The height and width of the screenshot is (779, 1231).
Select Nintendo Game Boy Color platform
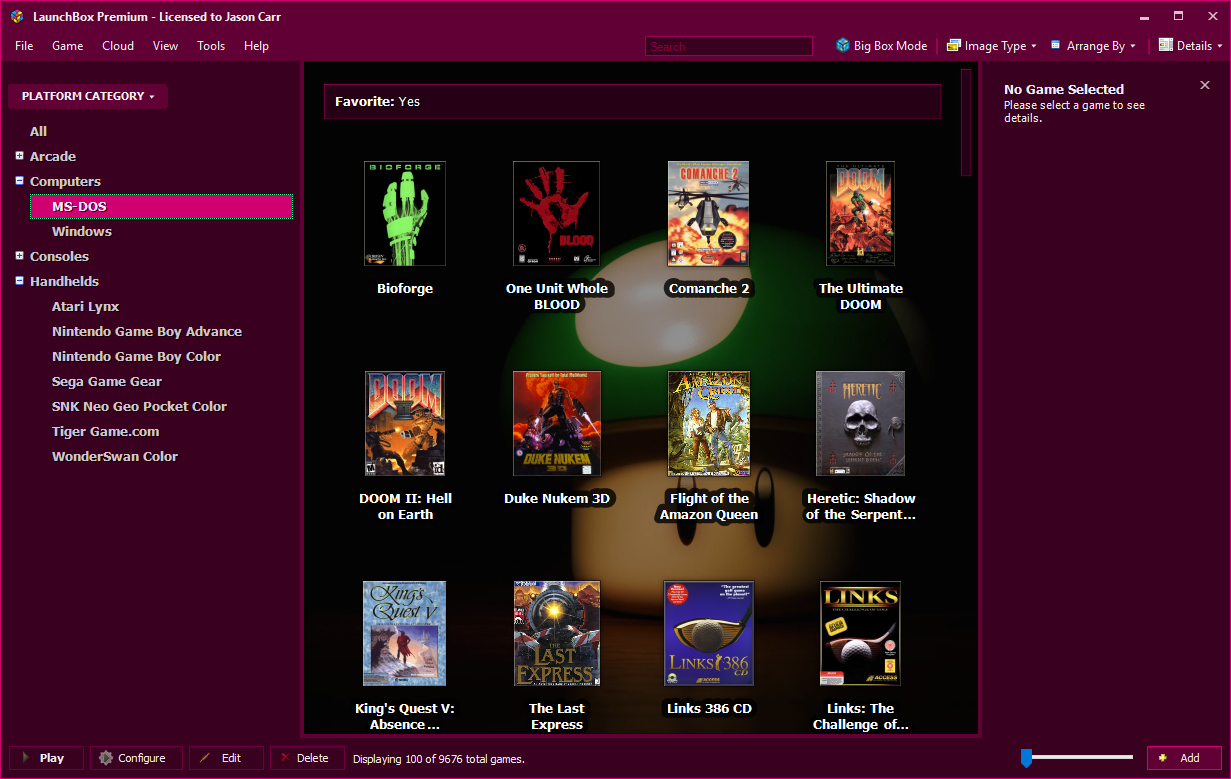coord(136,356)
